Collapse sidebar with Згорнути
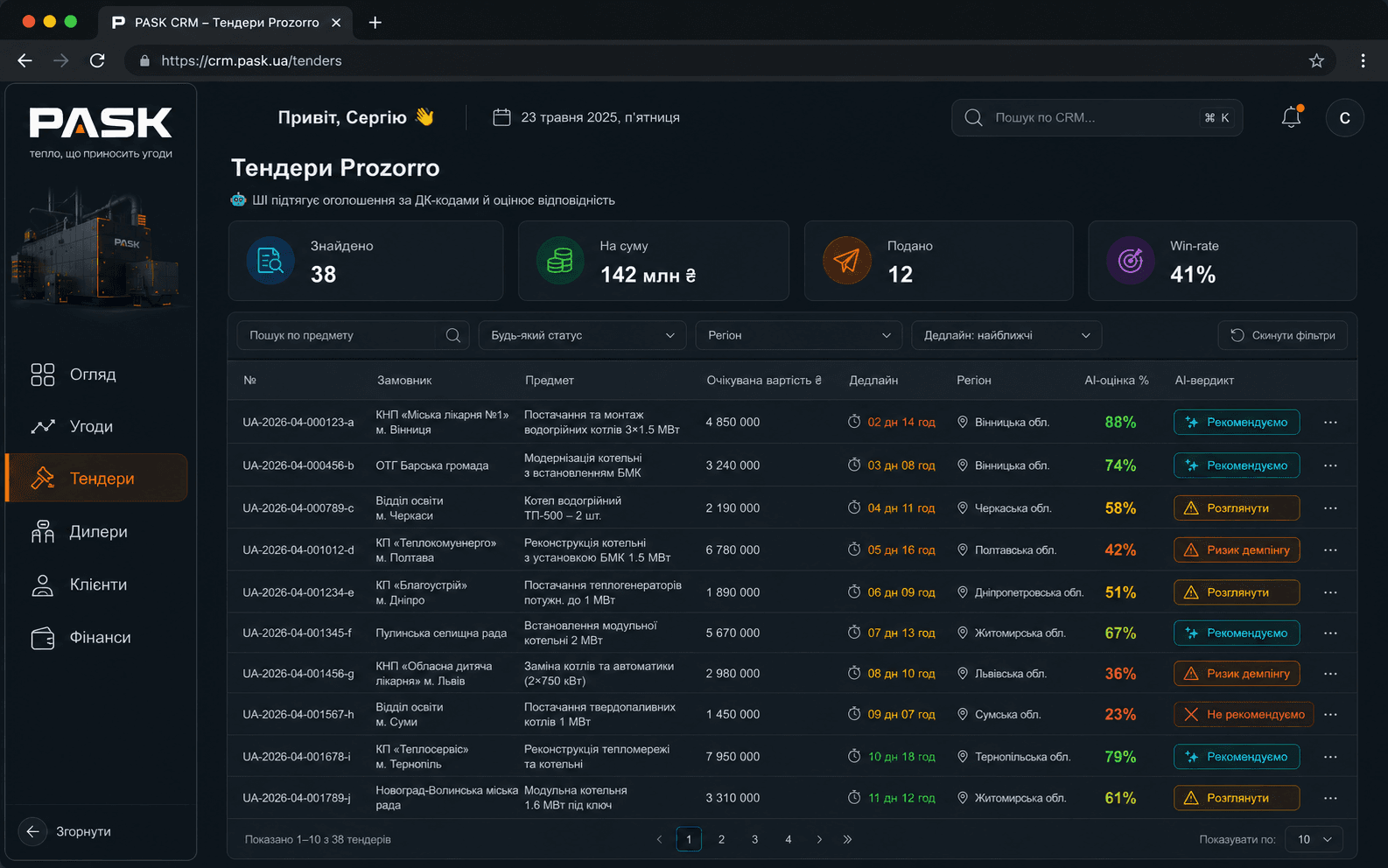Screen dimensions: 1388x868 pyautogui.click(x=66, y=831)
